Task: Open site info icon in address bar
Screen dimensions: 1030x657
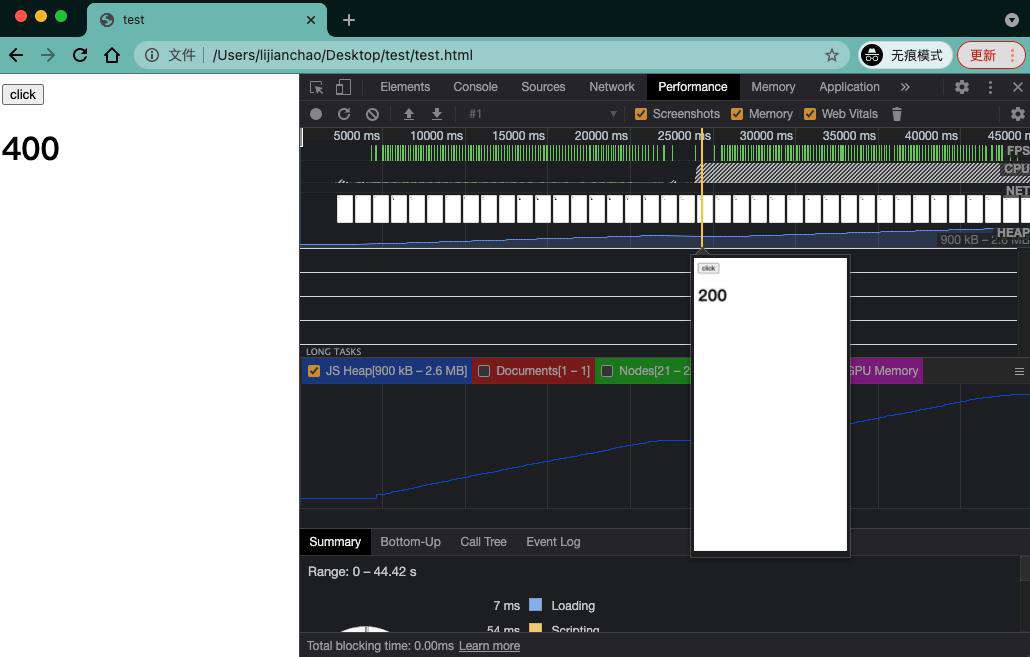Action: 152,55
